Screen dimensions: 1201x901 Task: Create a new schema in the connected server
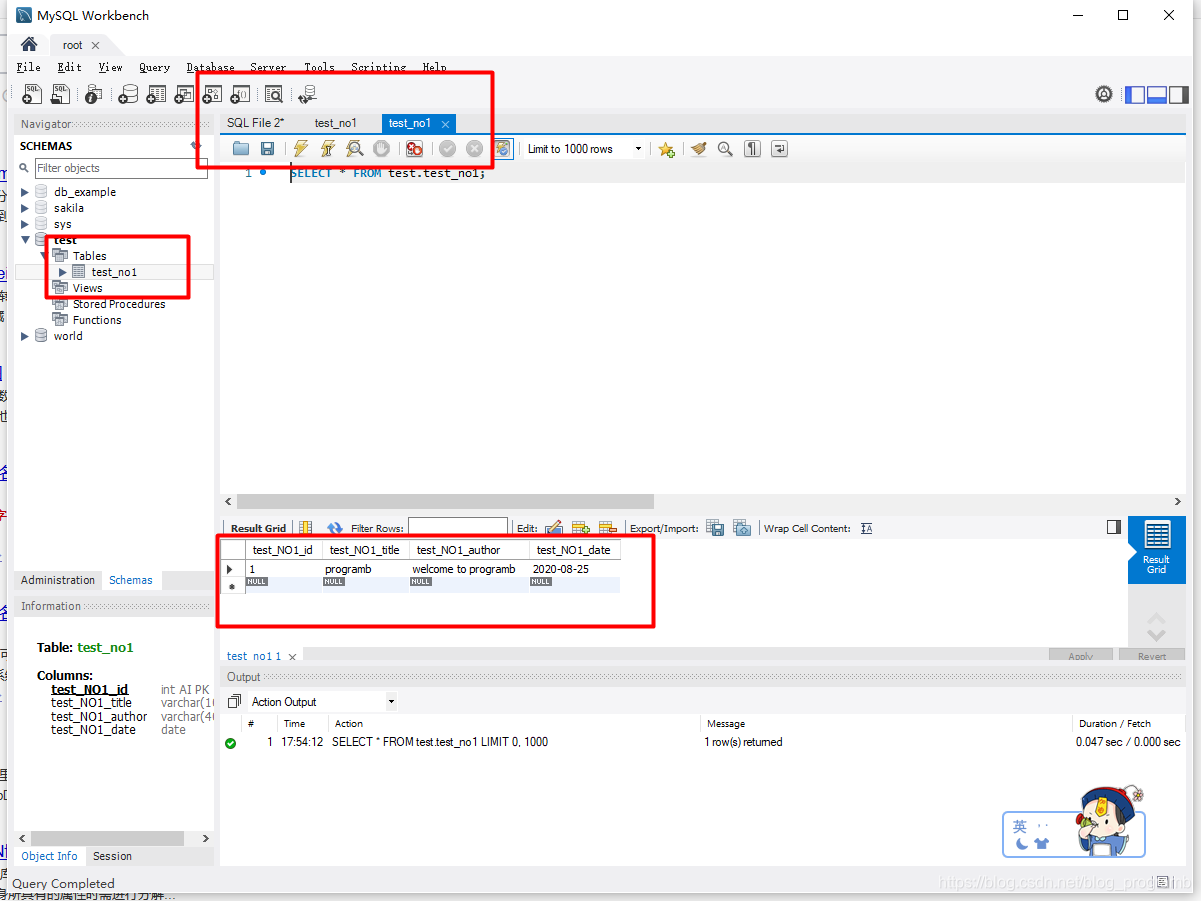[130, 93]
